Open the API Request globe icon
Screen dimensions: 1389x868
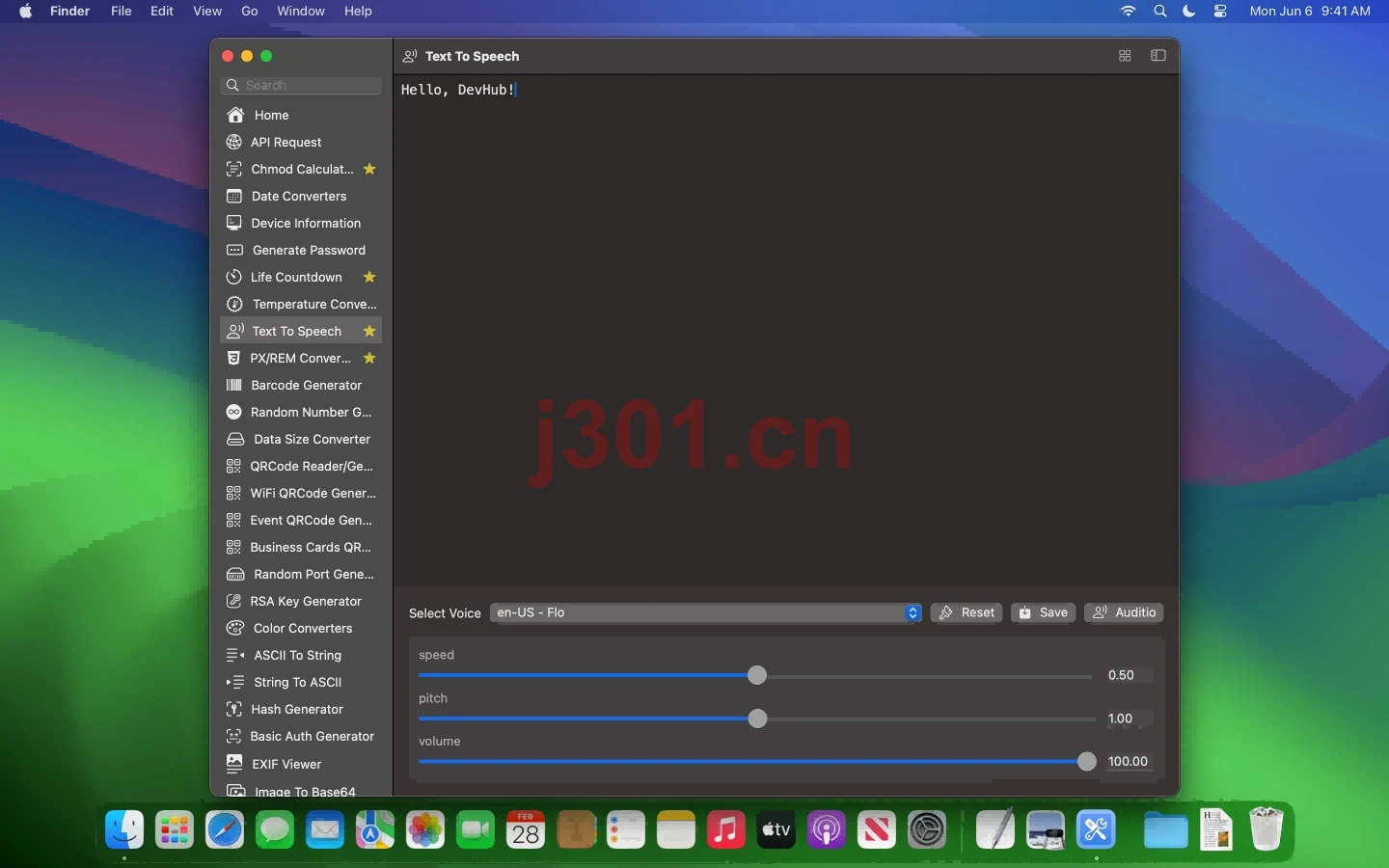233,142
